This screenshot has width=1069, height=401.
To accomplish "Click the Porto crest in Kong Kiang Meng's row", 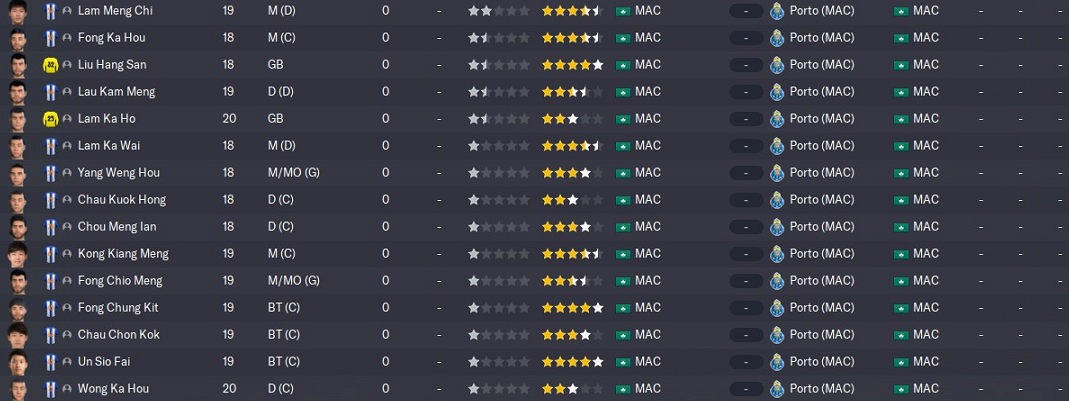I will (777, 254).
